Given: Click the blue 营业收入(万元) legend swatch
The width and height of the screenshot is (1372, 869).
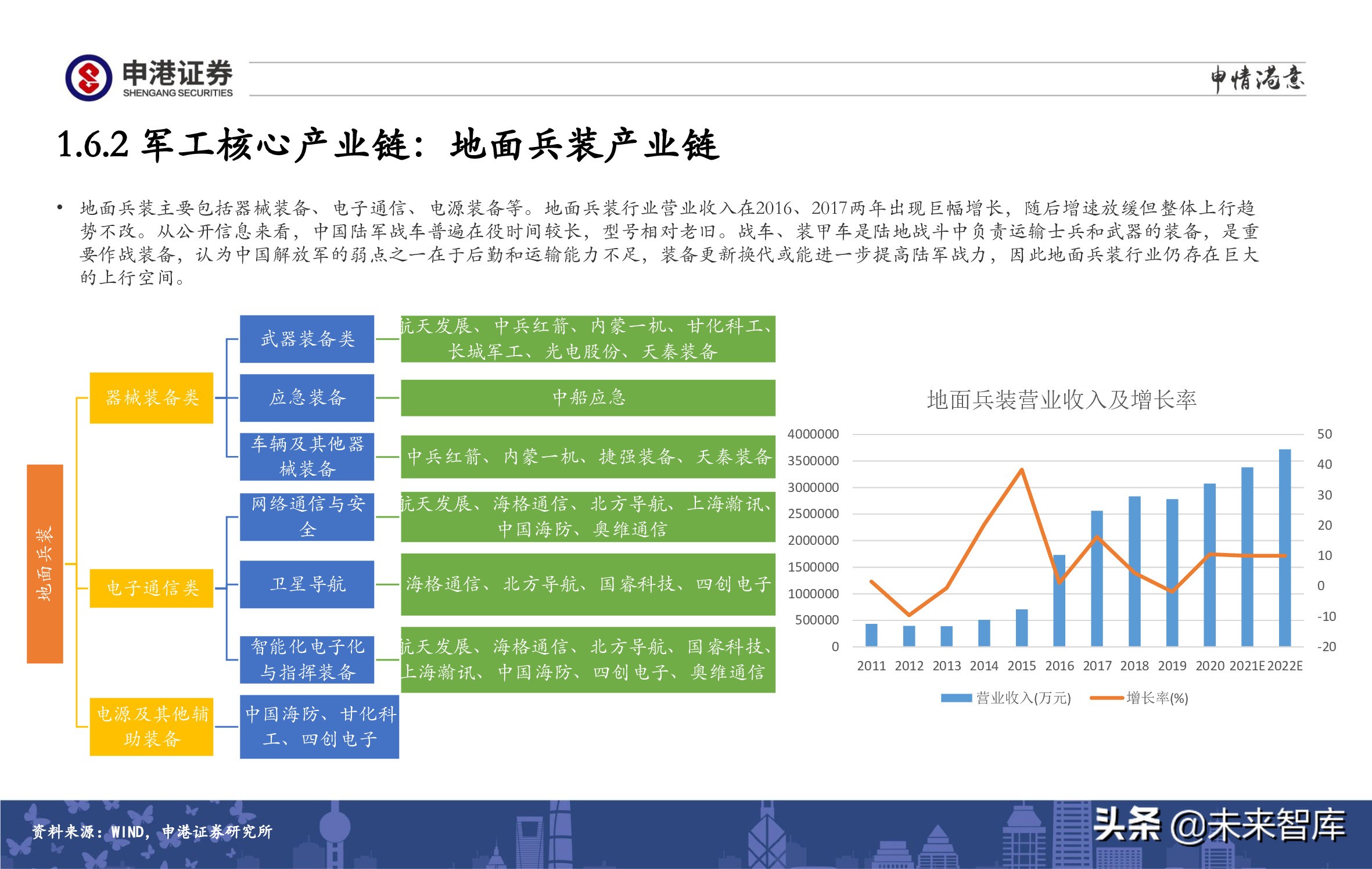Looking at the screenshot, I should click(956, 698).
